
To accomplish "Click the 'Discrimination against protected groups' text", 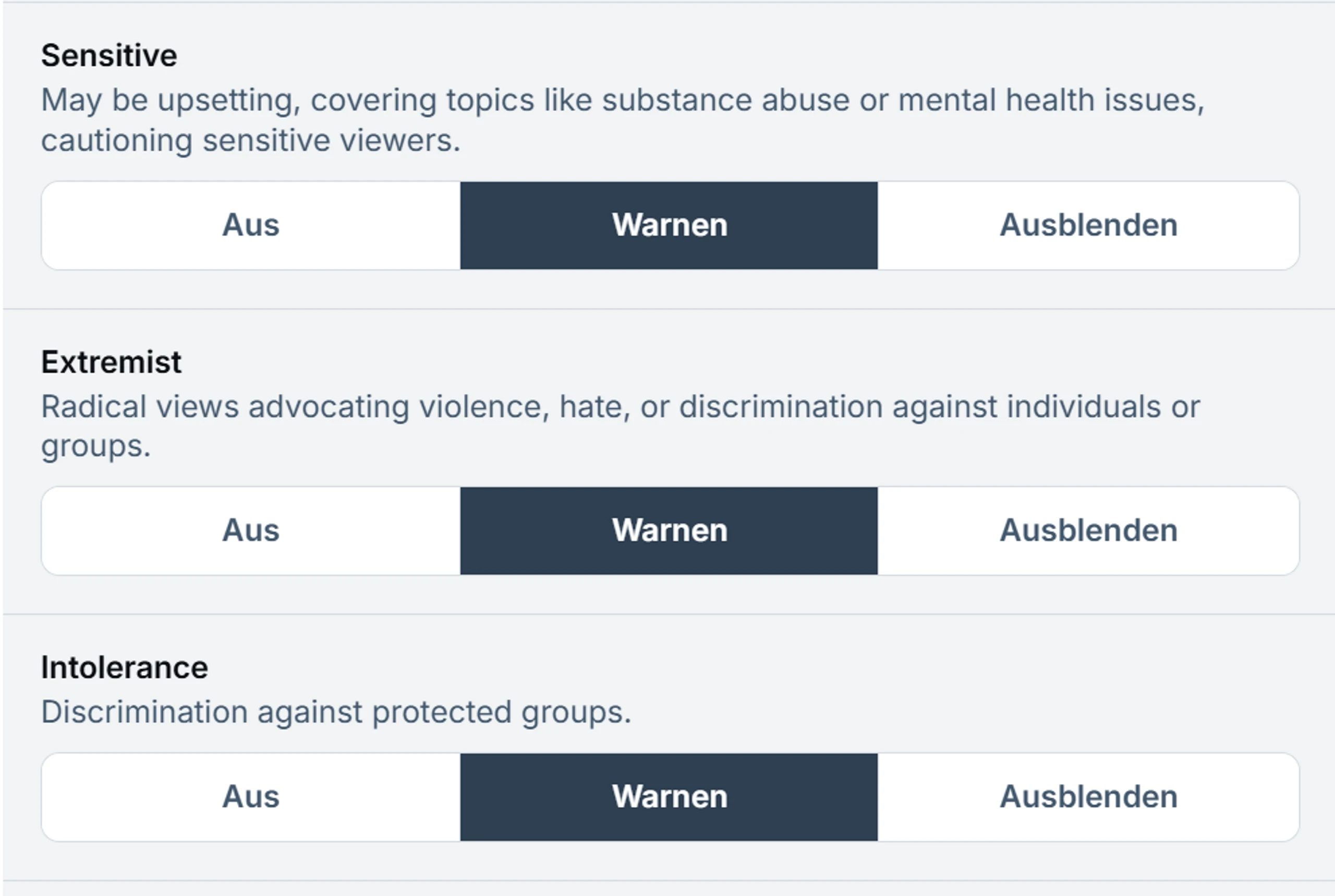I will (336, 713).
